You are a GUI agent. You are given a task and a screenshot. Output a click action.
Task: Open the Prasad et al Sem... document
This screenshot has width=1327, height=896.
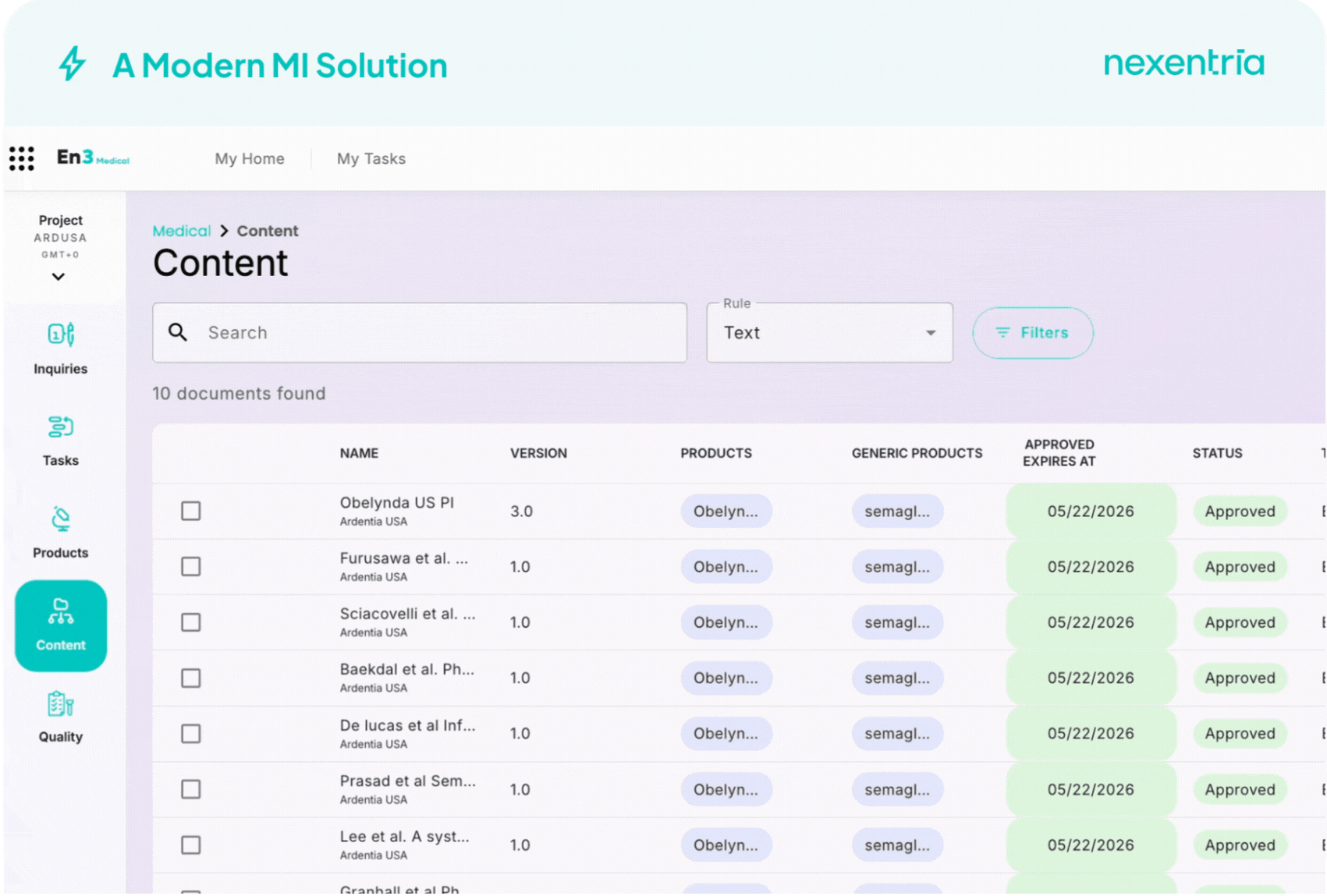[407, 781]
